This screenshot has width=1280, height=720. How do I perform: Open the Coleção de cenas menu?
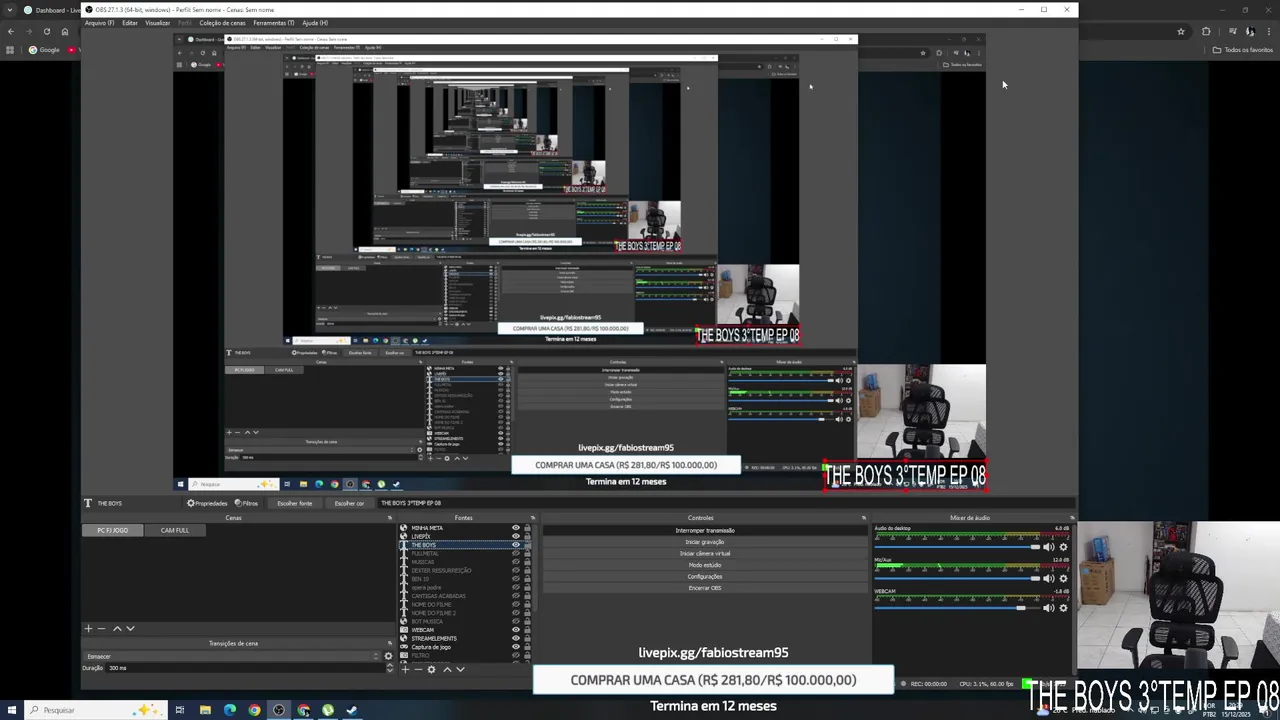[222, 23]
